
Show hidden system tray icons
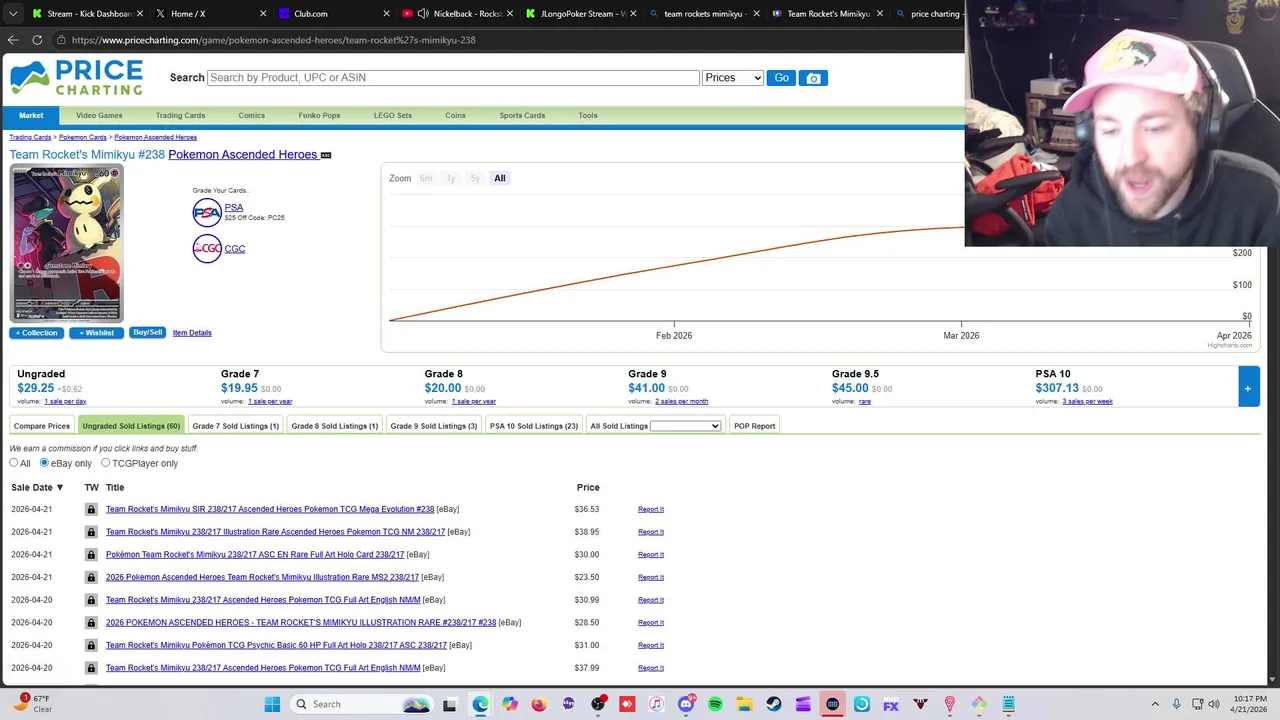click(1155, 704)
